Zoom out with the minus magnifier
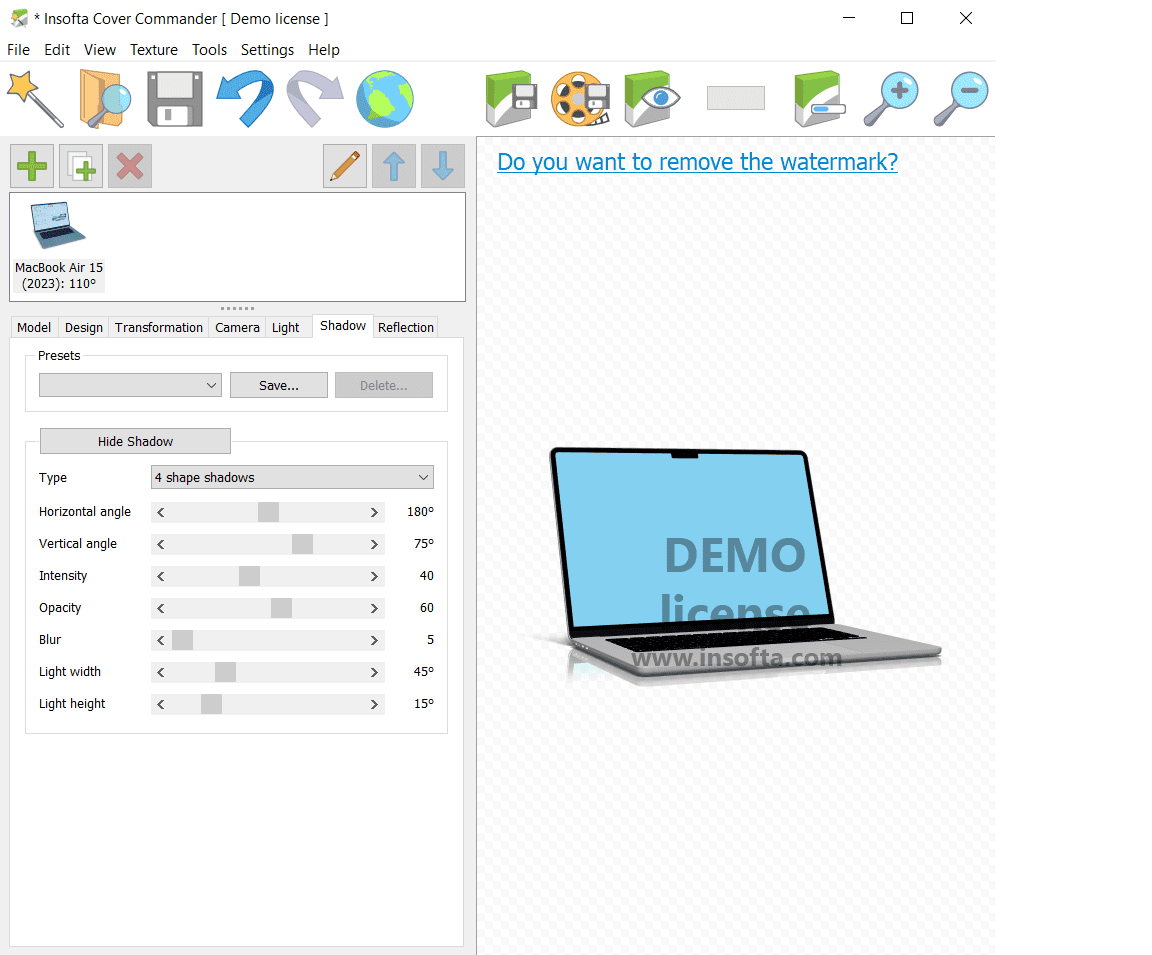The image size is (1152, 955). click(961, 98)
